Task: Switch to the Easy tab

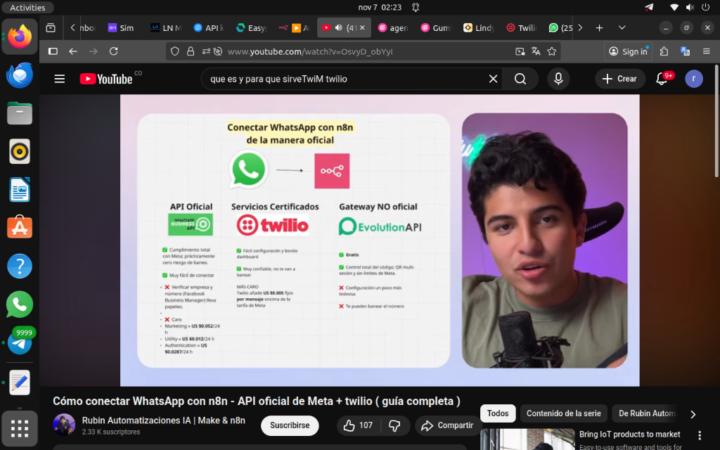Action: 251,28
